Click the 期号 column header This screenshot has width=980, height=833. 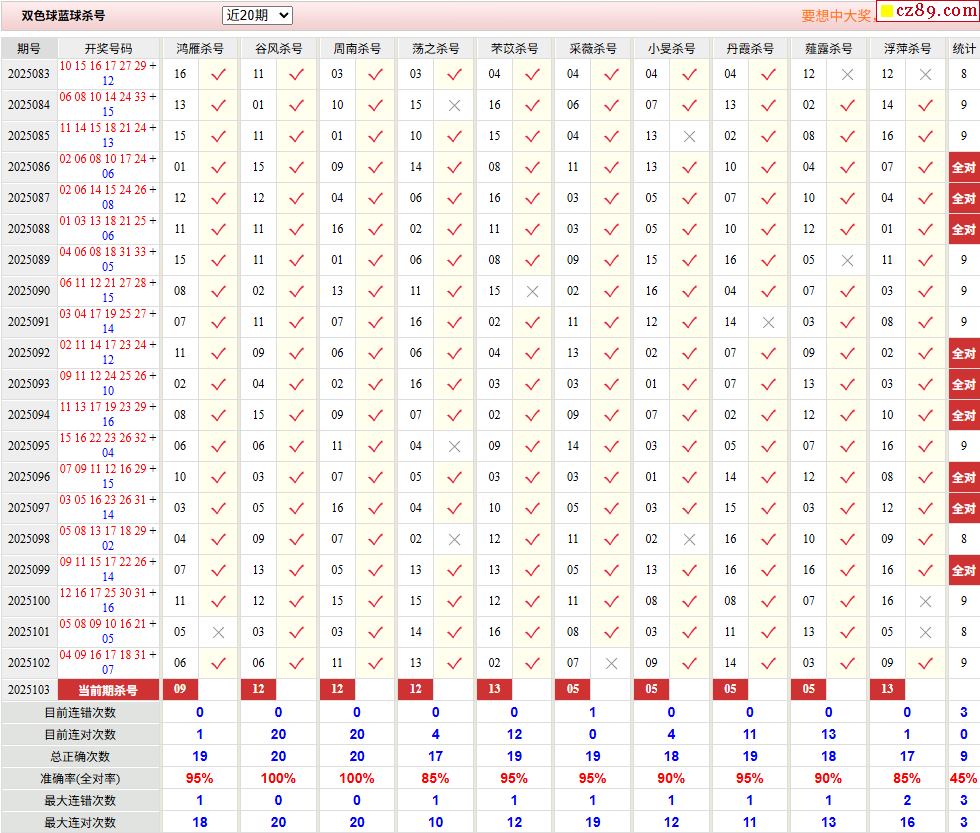point(29,48)
